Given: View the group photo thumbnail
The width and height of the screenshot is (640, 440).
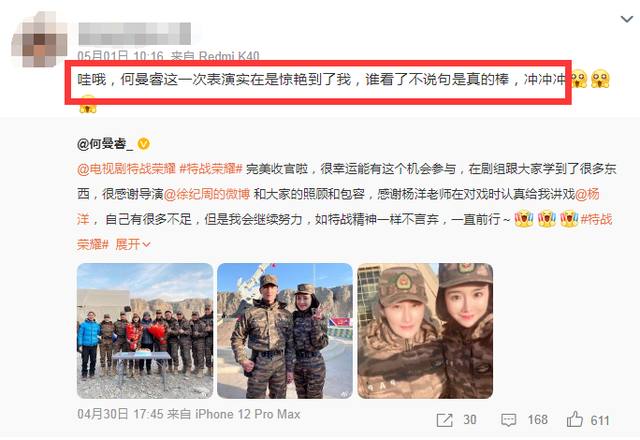Looking at the screenshot, I should point(145,331).
